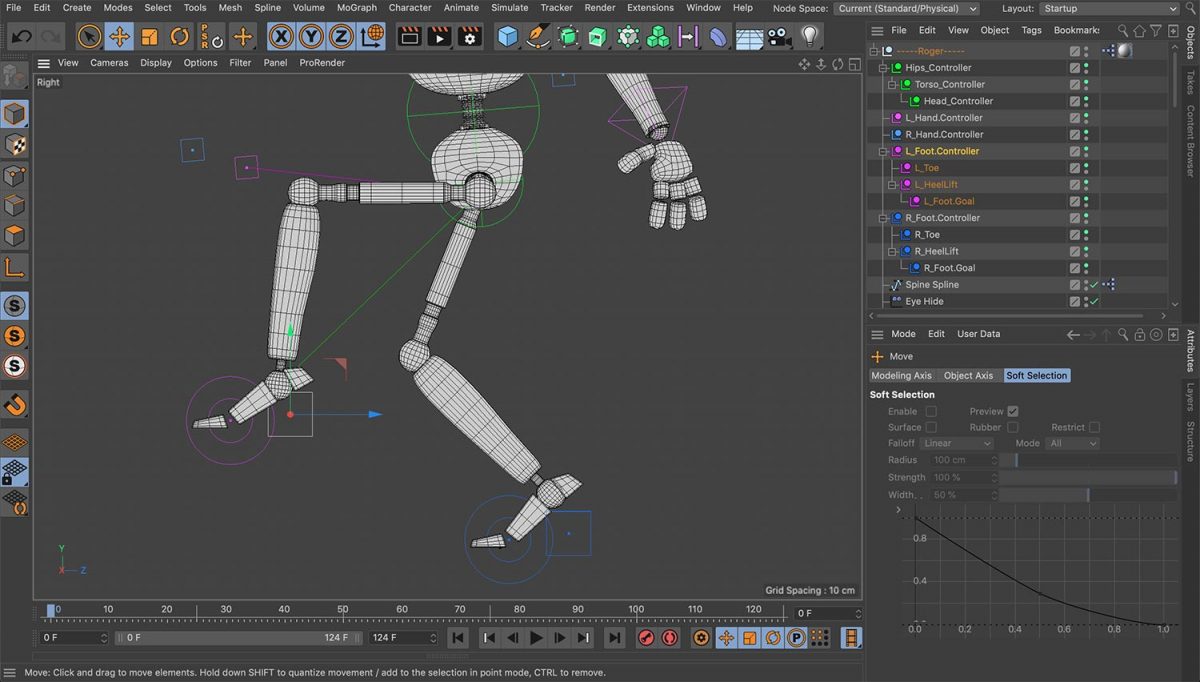Open the Character menu
This screenshot has height=682, width=1200.
(x=409, y=7)
